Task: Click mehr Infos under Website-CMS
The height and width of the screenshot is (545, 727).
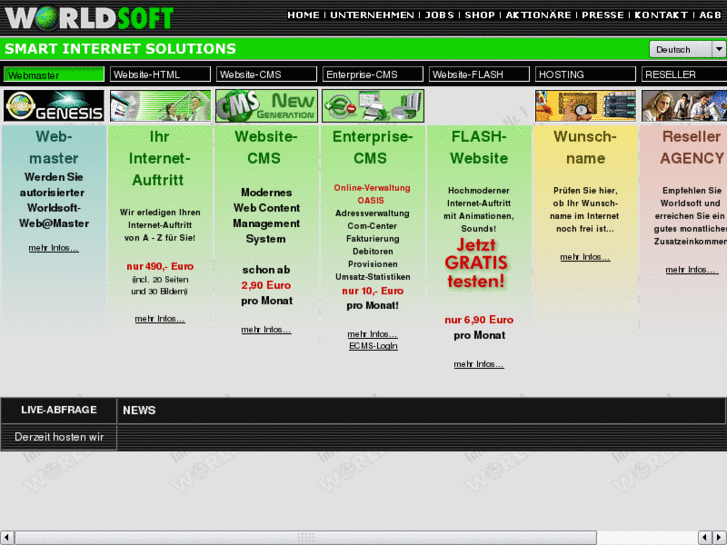Action: (266, 330)
